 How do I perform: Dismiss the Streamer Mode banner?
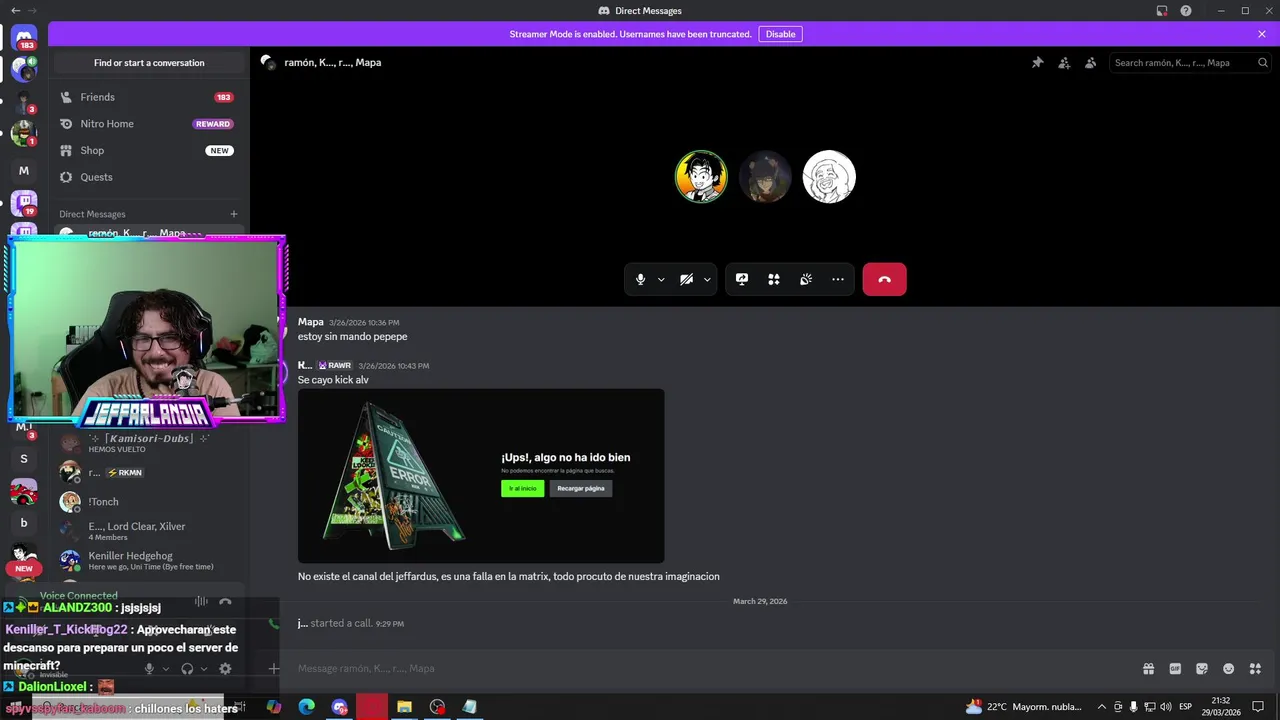pyautogui.click(x=1262, y=34)
